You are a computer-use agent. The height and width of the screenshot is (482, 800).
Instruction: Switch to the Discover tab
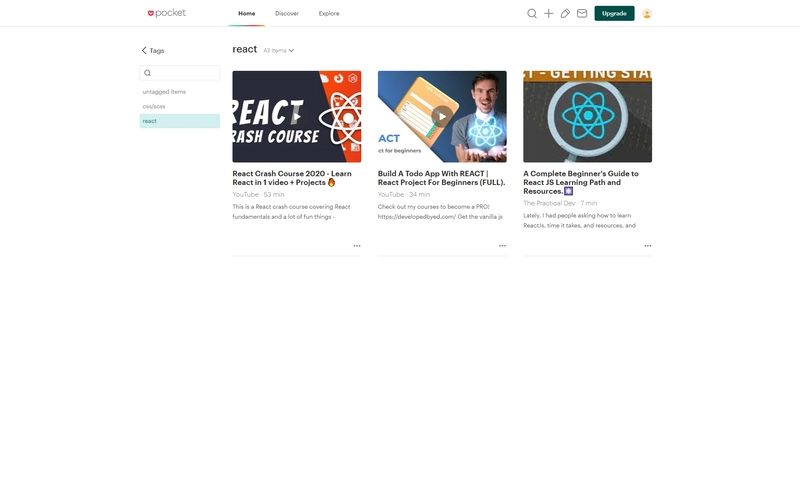287,14
